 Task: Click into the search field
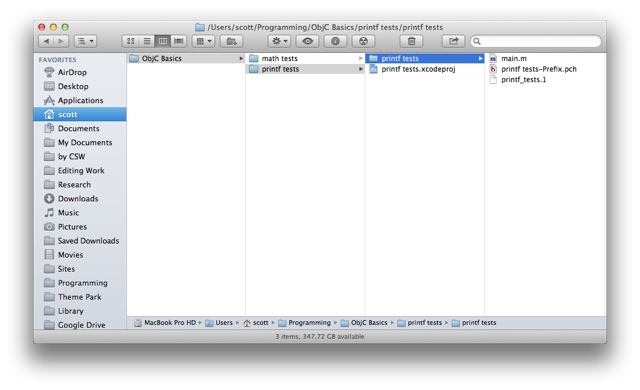(x=536, y=41)
